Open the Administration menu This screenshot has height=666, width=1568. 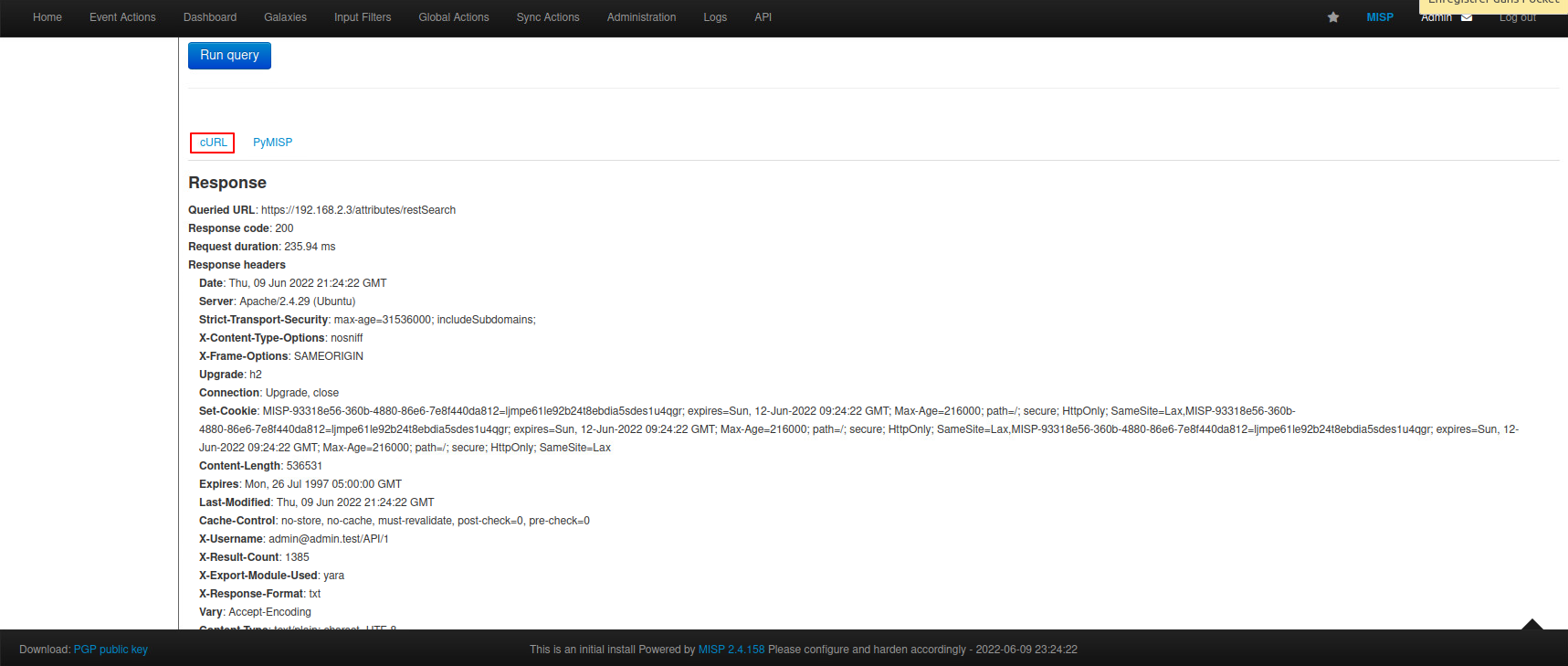coord(641,17)
